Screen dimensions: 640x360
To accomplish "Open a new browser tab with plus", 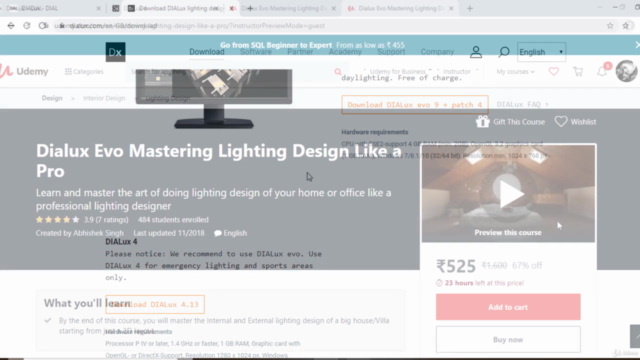I will pyautogui.click(x=470, y=8).
